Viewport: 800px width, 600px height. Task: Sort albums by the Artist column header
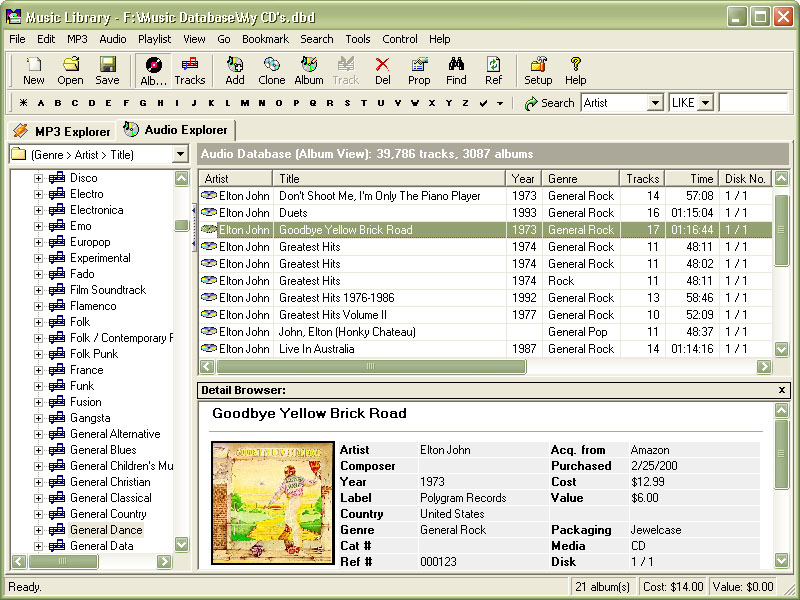click(x=236, y=179)
